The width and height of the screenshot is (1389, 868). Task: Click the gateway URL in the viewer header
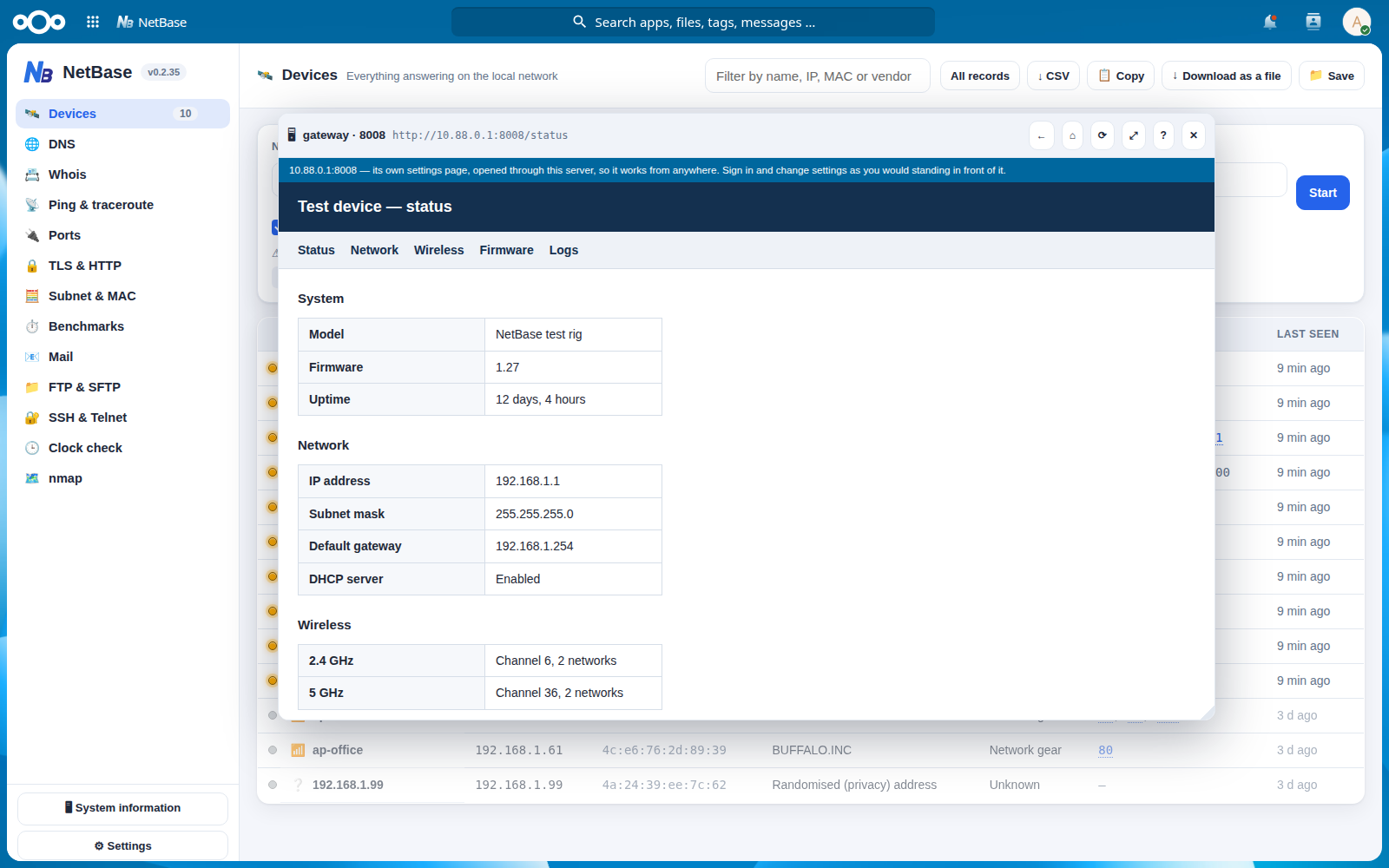coord(480,135)
